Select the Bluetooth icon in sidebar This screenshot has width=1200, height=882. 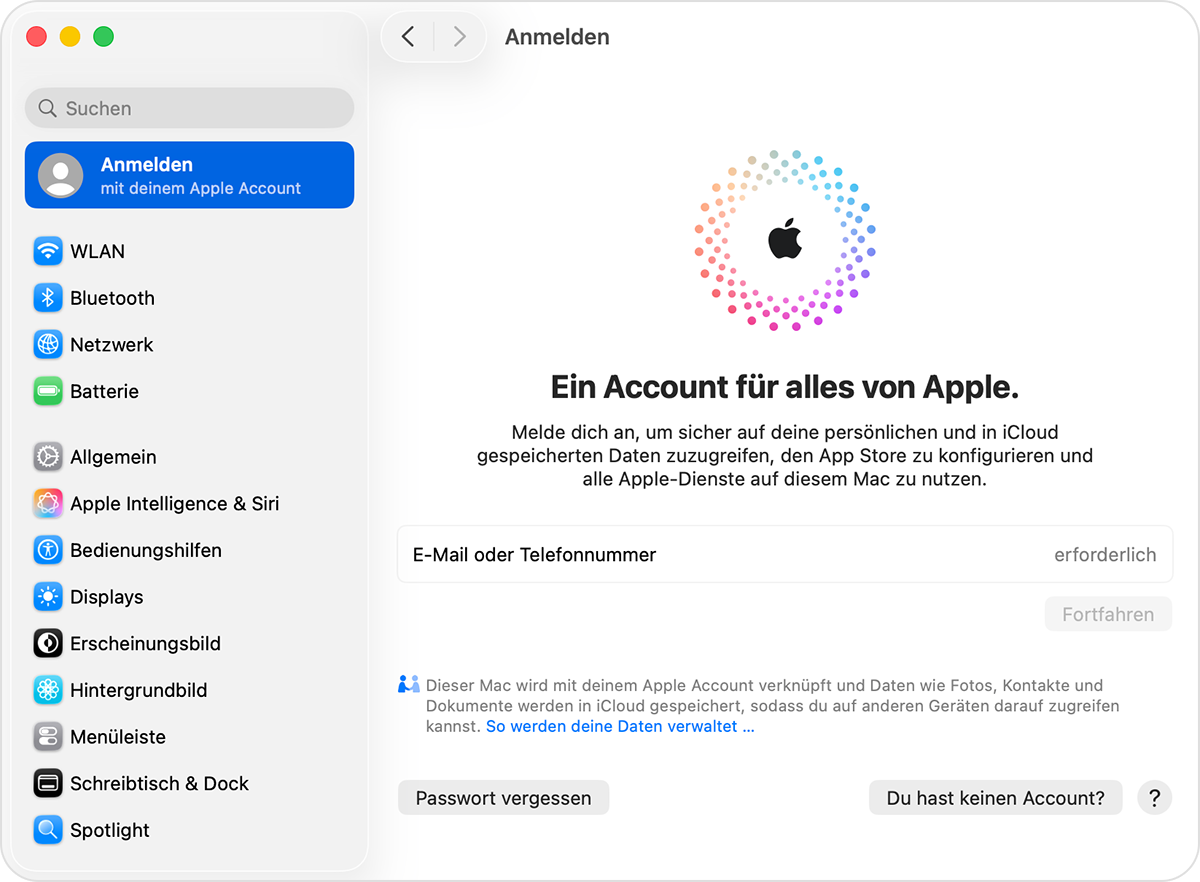pos(48,298)
